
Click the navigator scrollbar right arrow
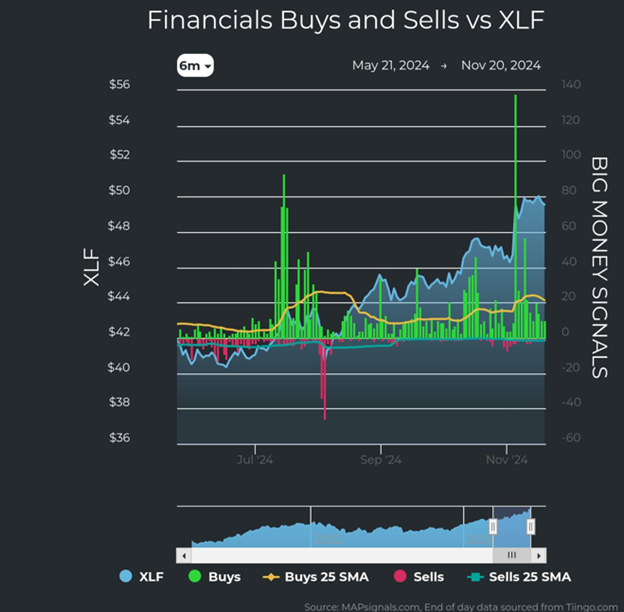pos(541,554)
